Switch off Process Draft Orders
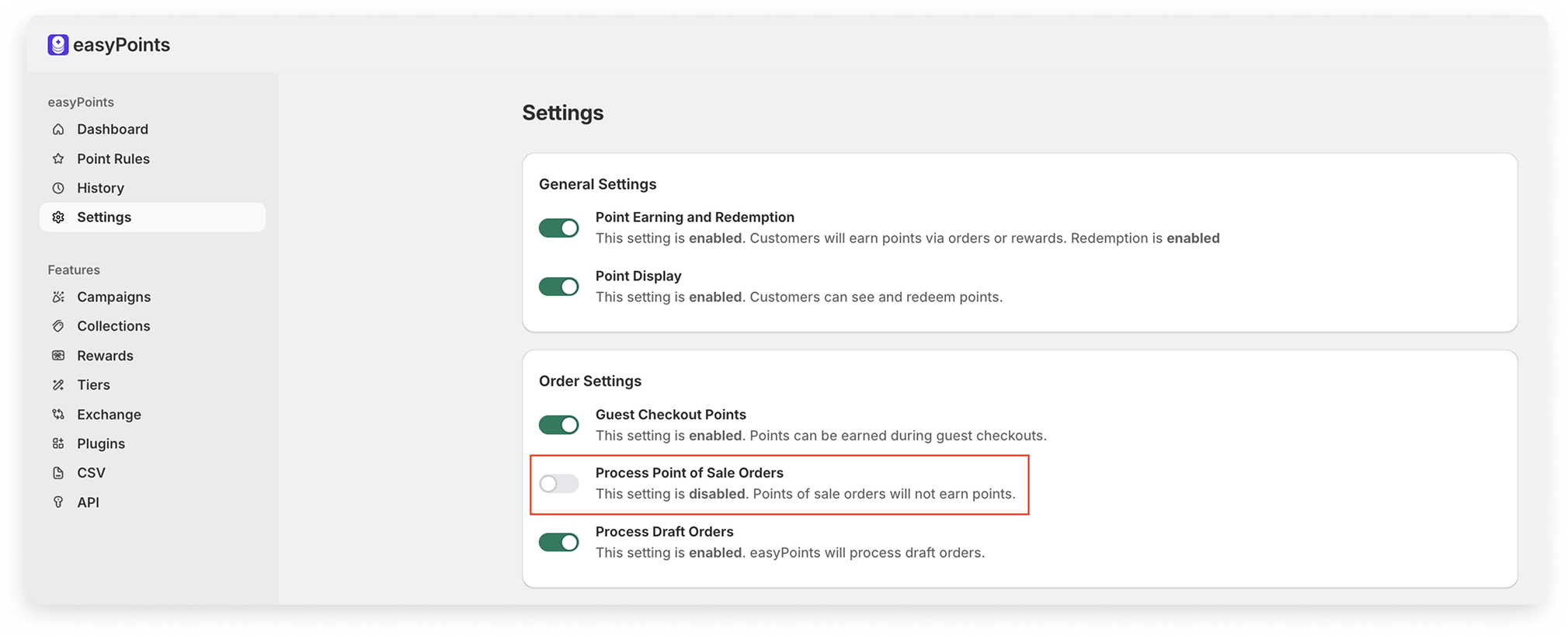 (559, 542)
